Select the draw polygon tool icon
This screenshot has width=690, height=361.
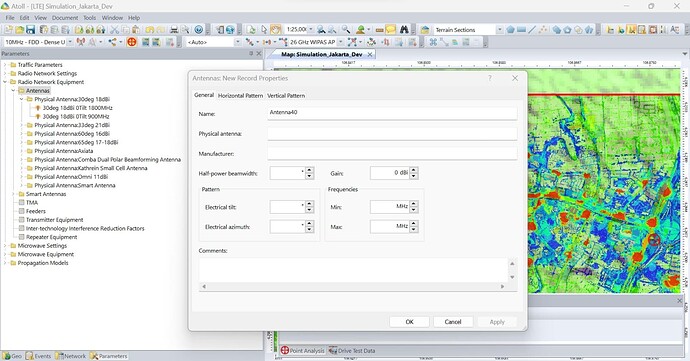pyautogui.click(x=510, y=29)
